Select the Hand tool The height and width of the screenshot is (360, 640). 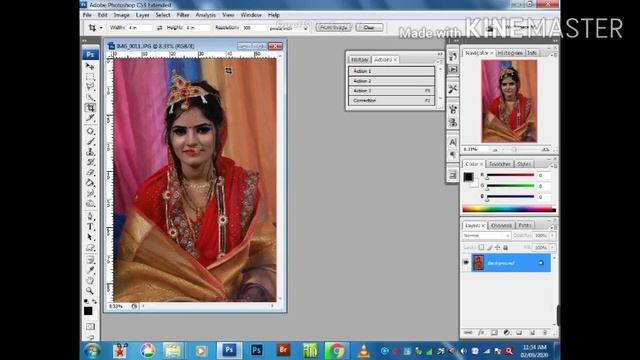pyautogui.click(x=90, y=281)
